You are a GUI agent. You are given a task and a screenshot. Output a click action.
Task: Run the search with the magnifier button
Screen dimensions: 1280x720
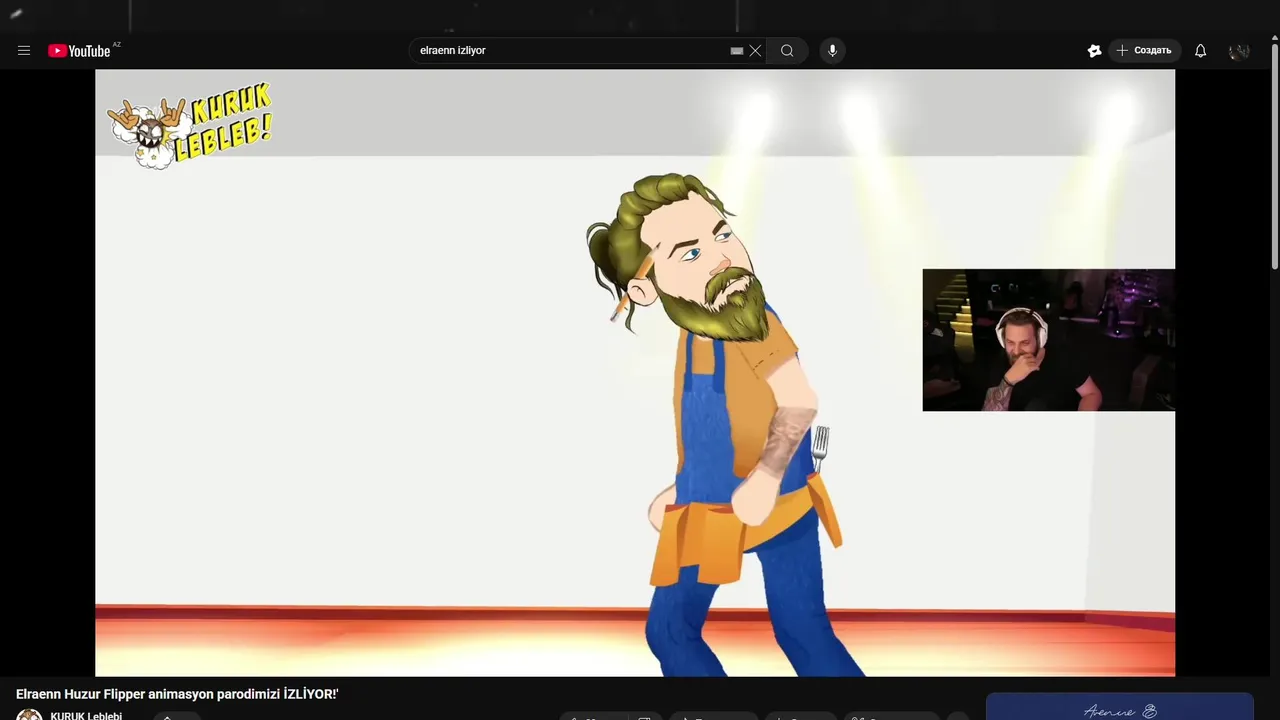coord(787,51)
